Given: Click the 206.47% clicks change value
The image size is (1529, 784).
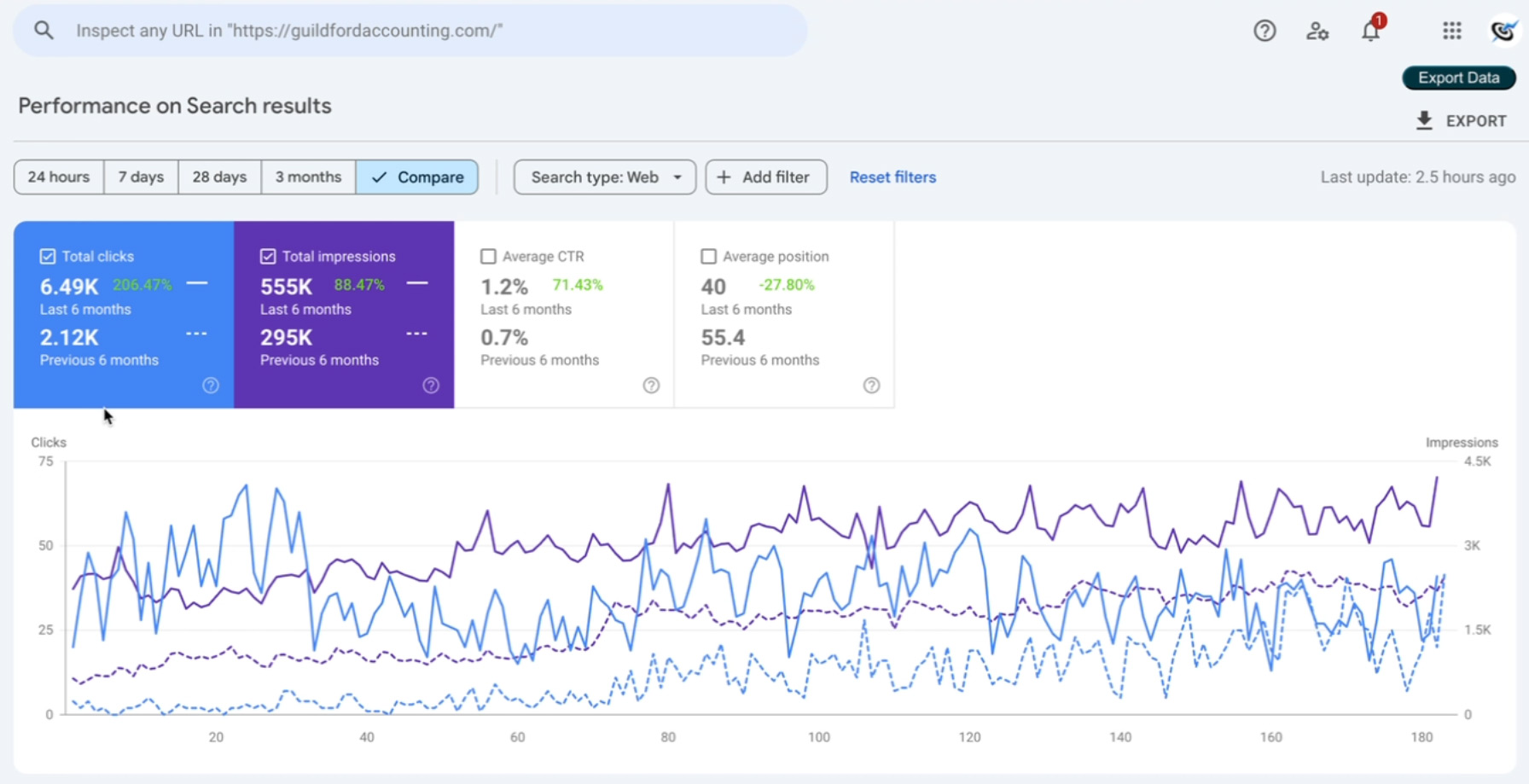Looking at the screenshot, I should point(142,285).
